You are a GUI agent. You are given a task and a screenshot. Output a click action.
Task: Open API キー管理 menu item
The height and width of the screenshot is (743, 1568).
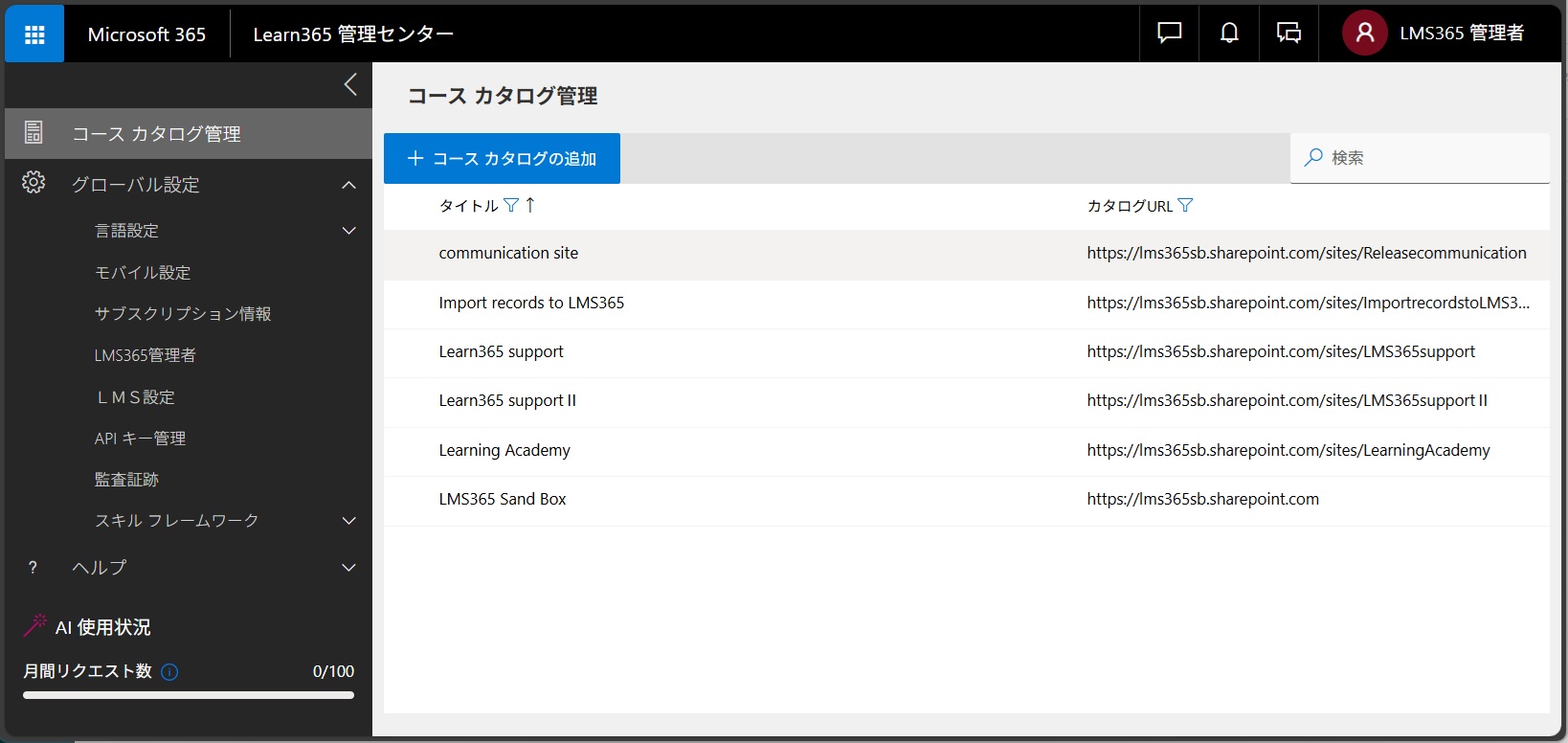click(140, 439)
